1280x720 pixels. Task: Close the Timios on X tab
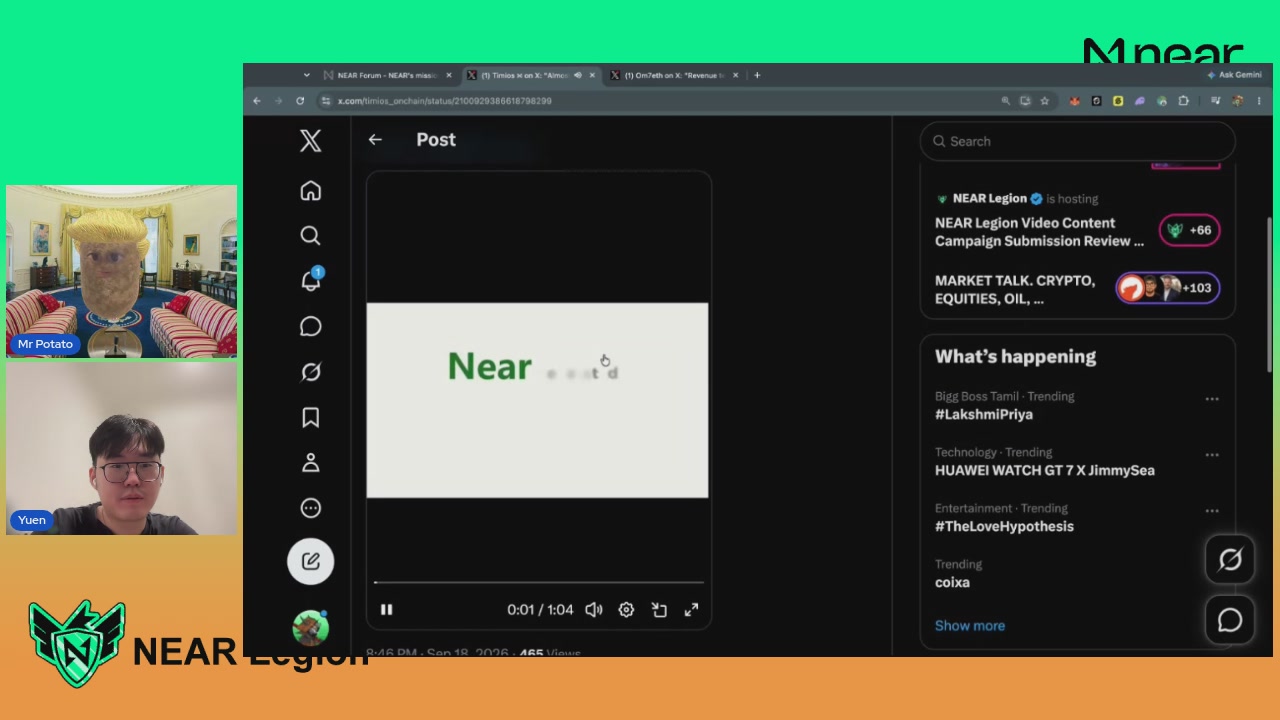coord(592,75)
